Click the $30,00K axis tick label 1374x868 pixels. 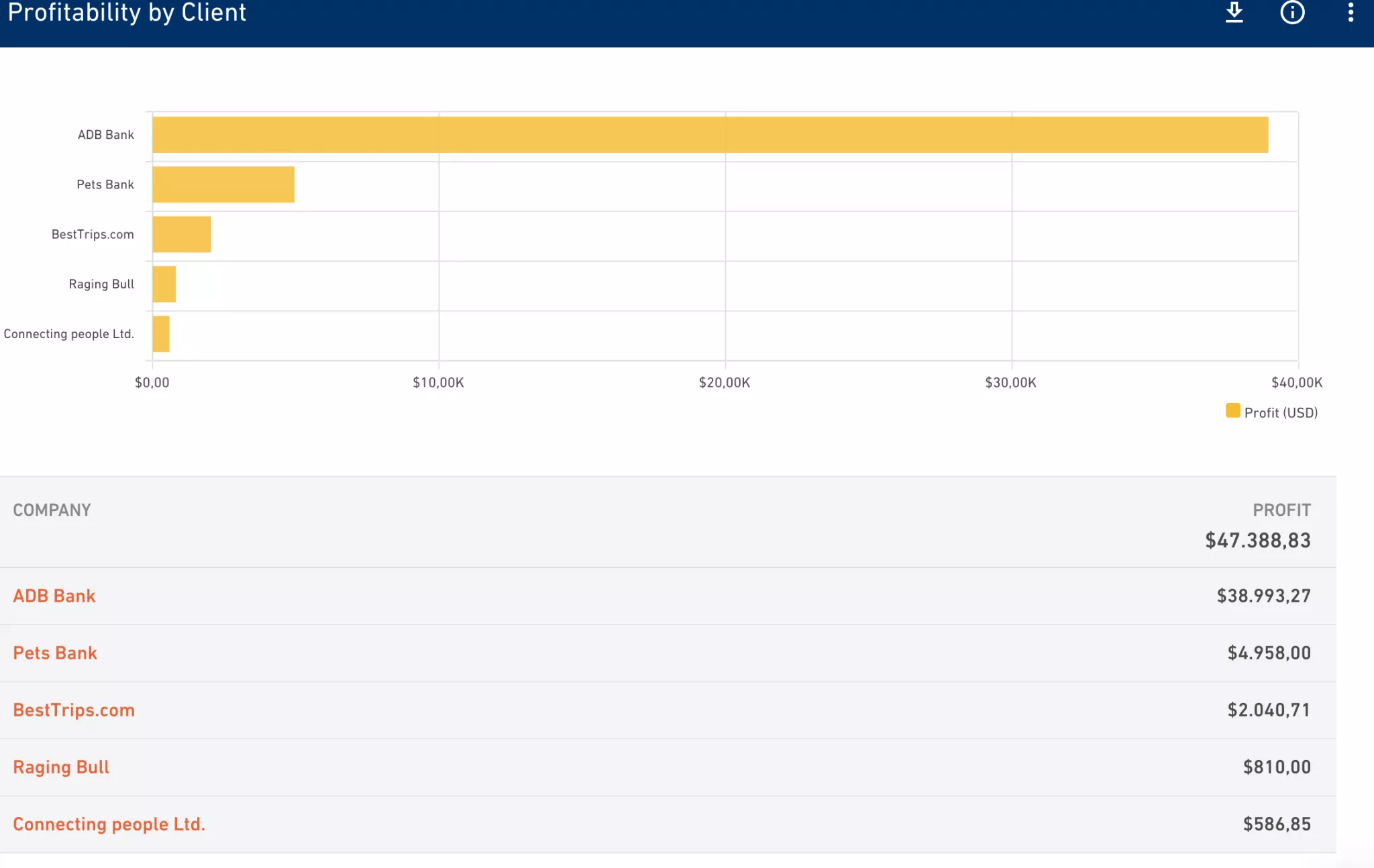(x=1011, y=382)
